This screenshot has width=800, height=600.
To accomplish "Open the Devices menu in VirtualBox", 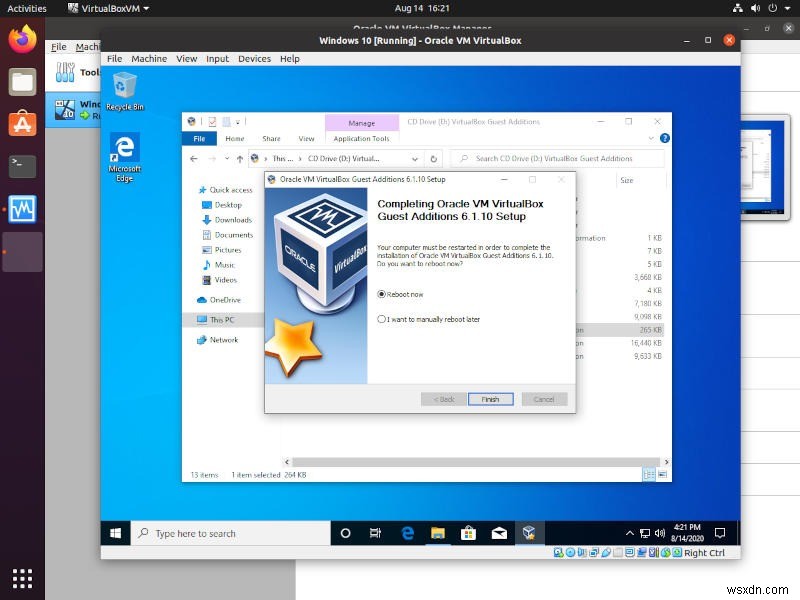I will click(x=254, y=58).
